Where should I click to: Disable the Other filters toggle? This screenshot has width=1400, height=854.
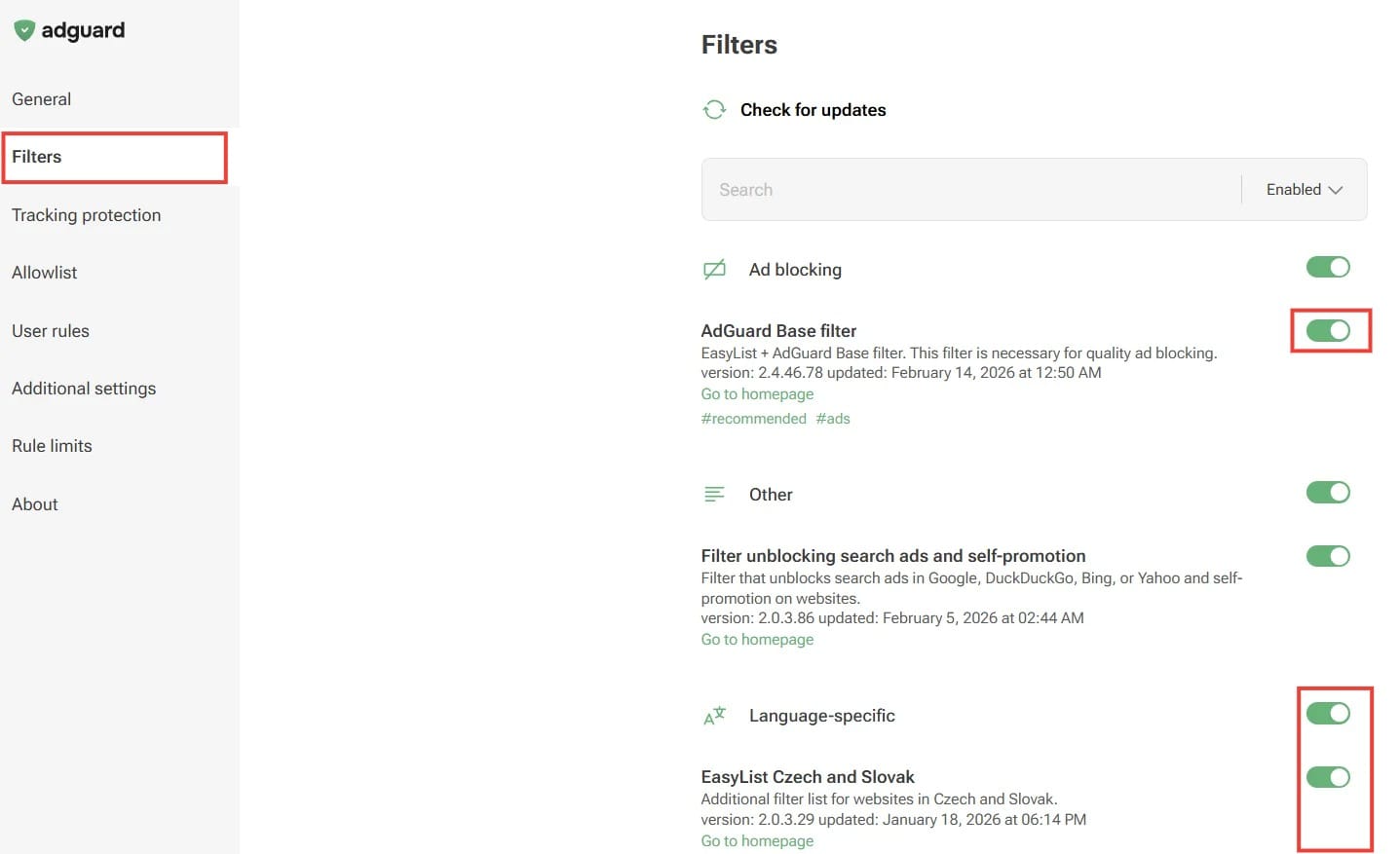tap(1328, 492)
